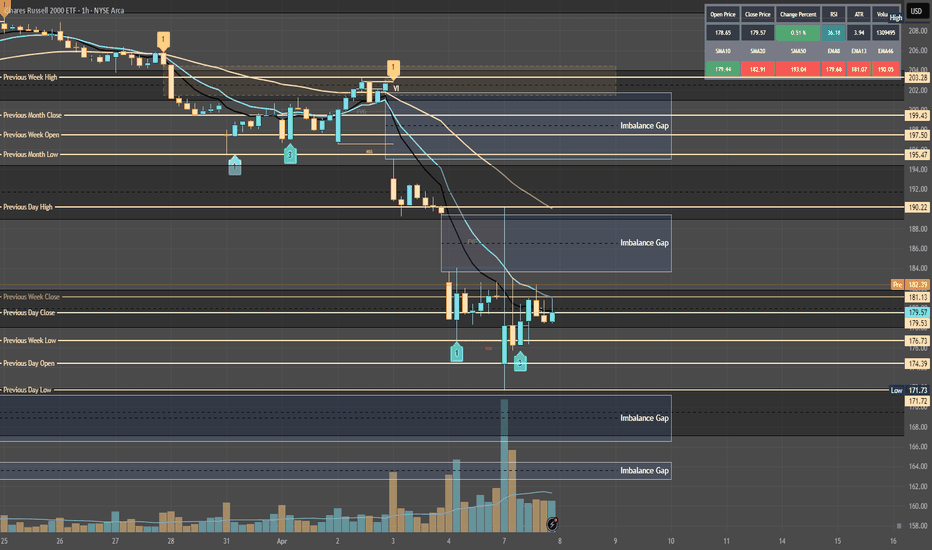The height and width of the screenshot is (550, 932).
Task: Select the Previous Week Low line label
Action: coord(30,341)
